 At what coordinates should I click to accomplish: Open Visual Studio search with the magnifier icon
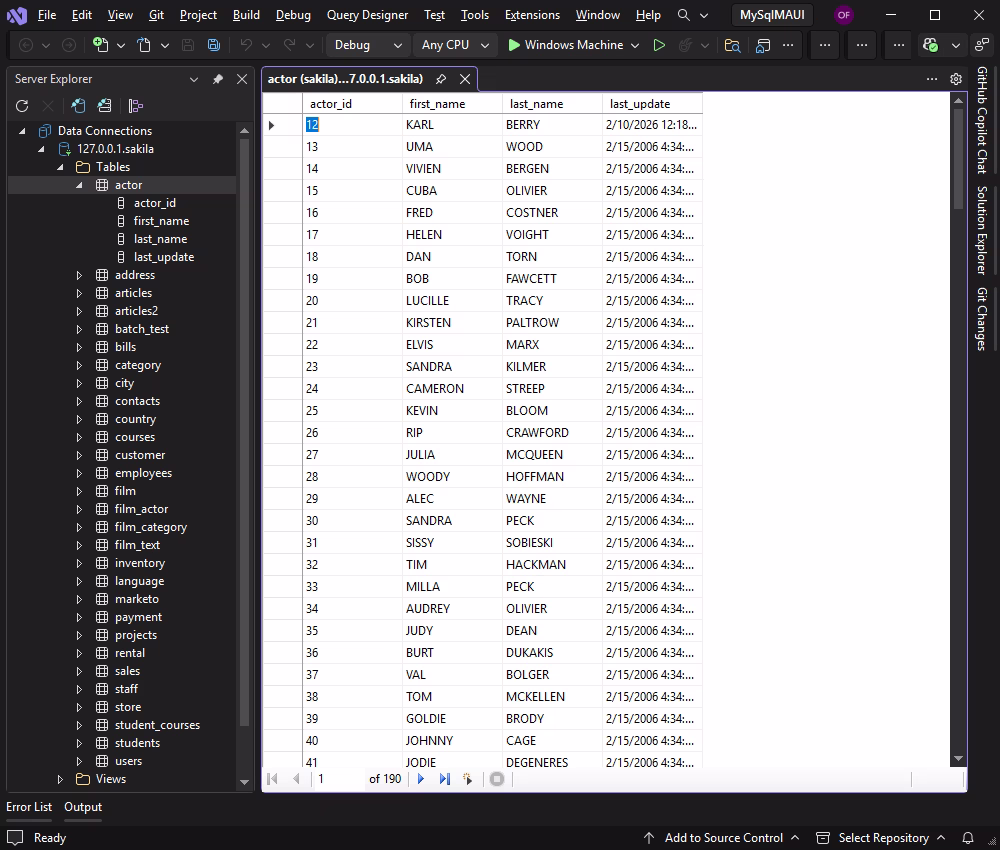click(684, 15)
